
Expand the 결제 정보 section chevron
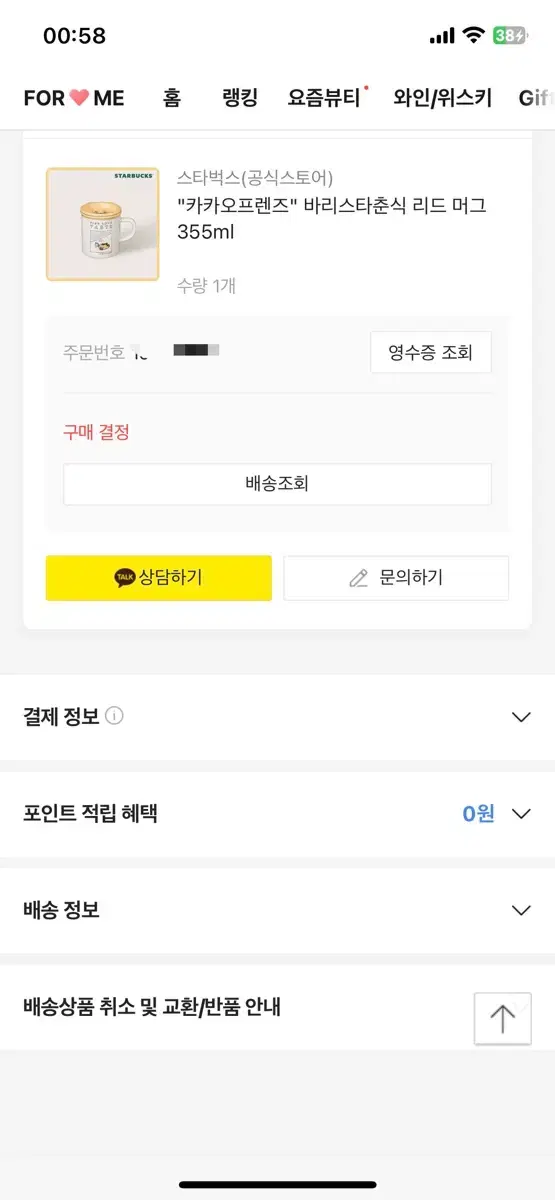click(521, 717)
